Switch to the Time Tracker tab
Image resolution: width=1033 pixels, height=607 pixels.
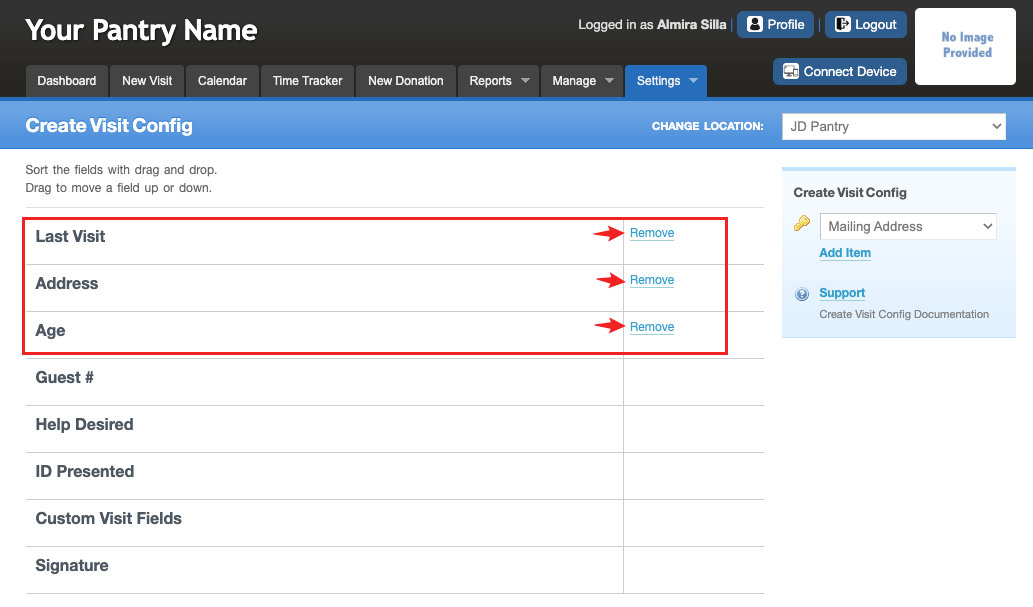308,81
